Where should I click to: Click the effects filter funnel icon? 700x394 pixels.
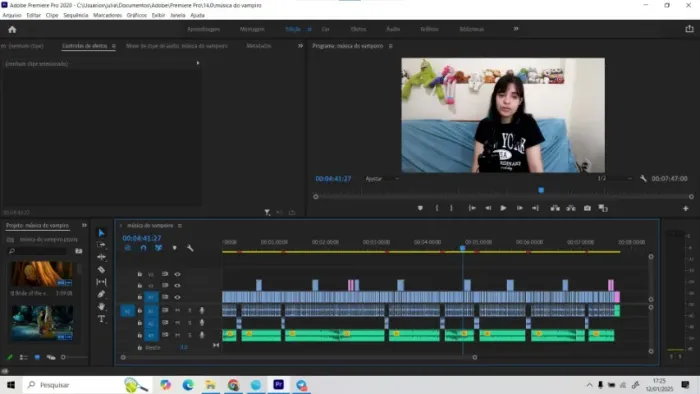coord(267,212)
